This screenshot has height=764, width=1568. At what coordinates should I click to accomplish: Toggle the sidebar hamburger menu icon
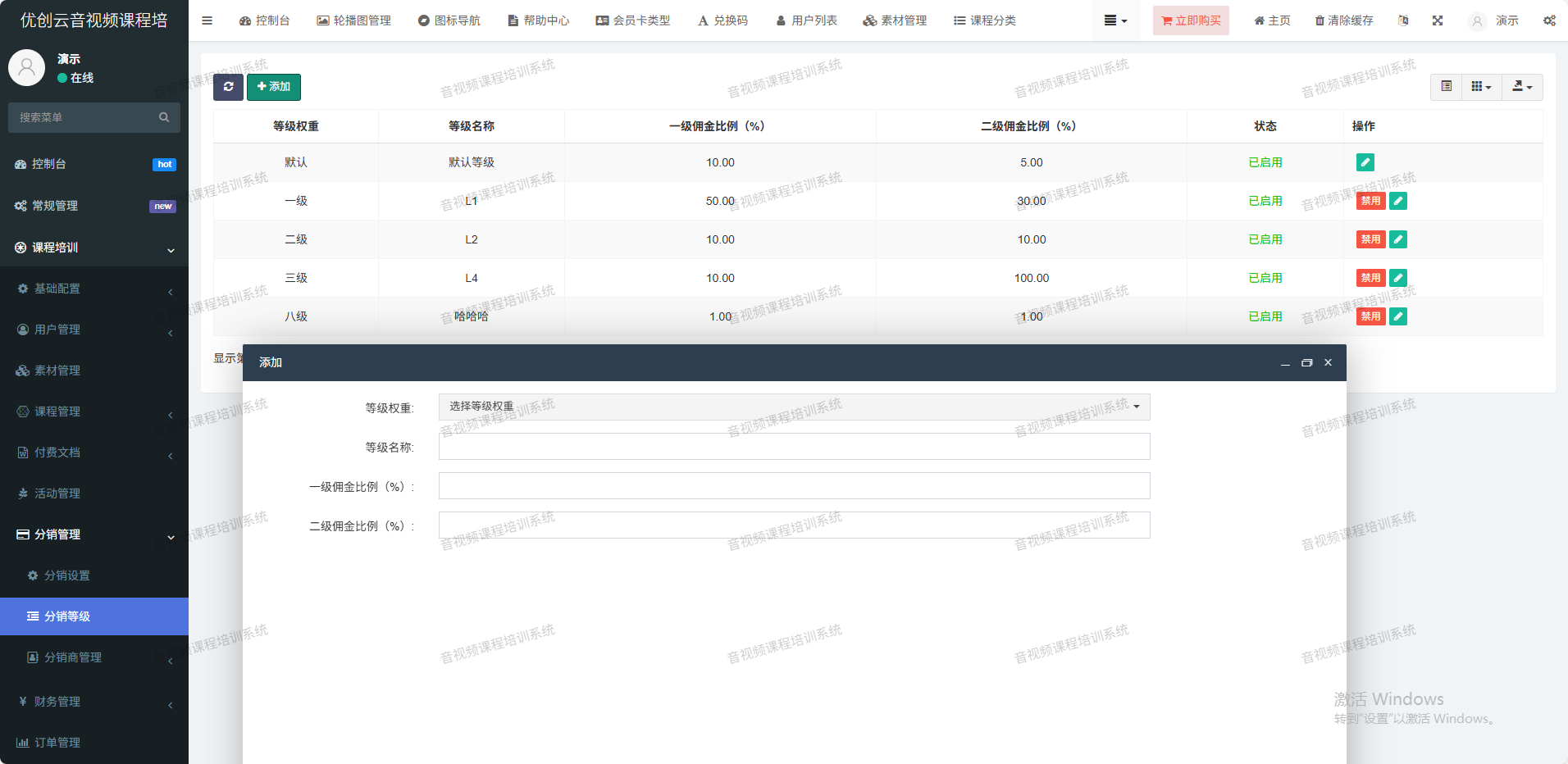pyautogui.click(x=207, y=20)
